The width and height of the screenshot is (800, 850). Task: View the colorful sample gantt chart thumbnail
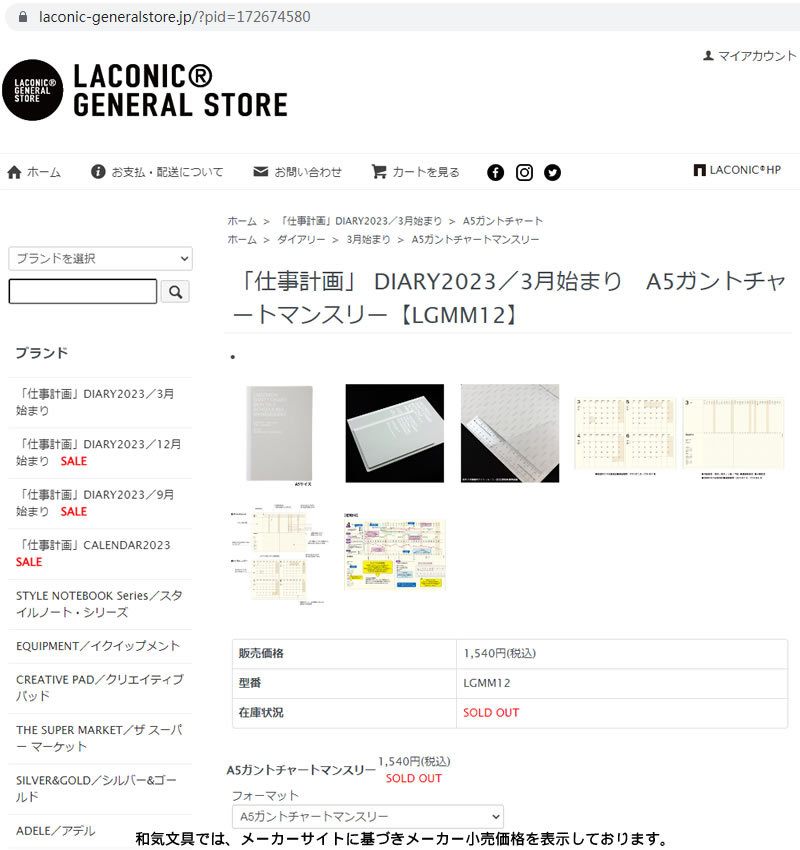395,552
